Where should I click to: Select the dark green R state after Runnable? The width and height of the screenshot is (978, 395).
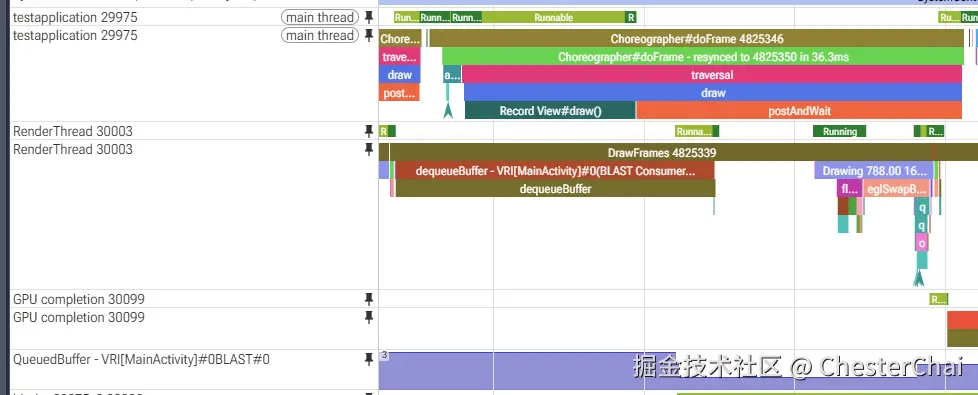pyautogui.click(x=631, y=17)
